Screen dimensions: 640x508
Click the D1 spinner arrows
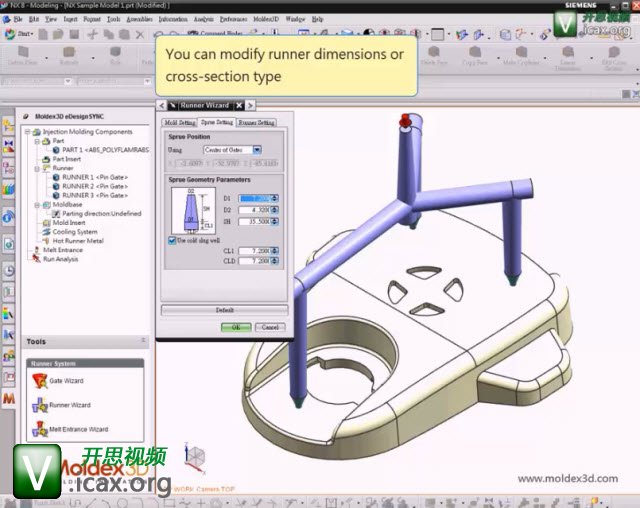(275, 198)
